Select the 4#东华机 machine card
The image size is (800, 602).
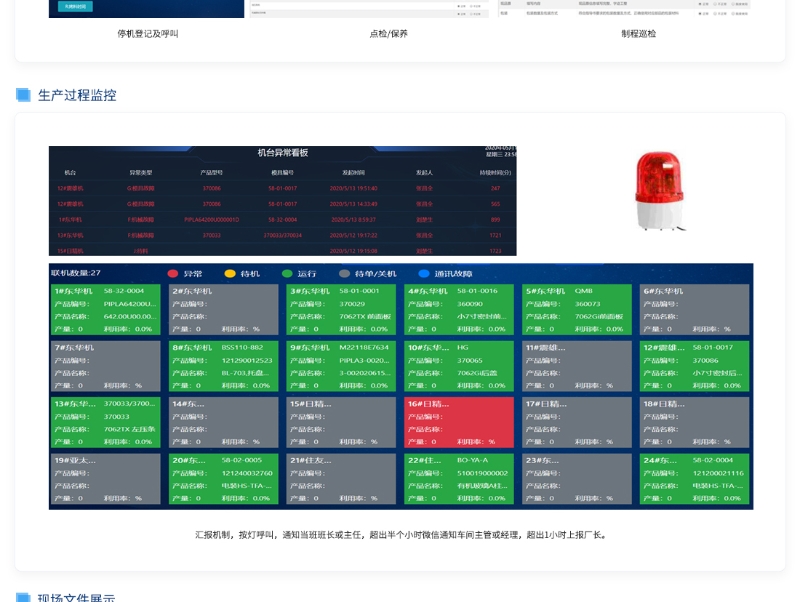tap(459, 310)
